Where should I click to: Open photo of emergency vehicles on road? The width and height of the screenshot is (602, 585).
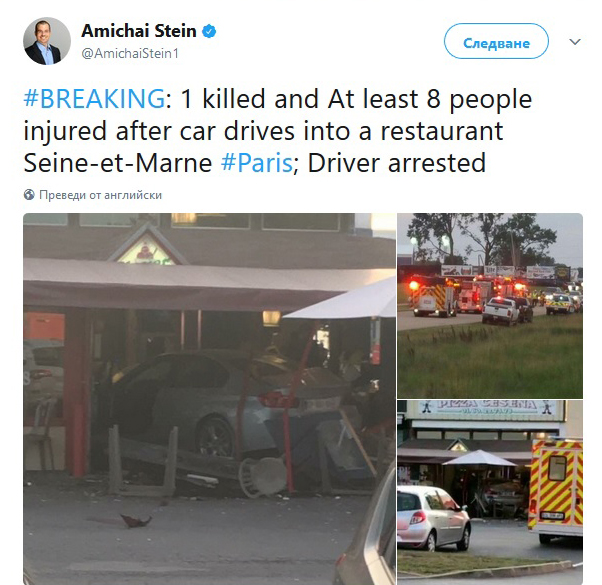click(x=490, y=306)
